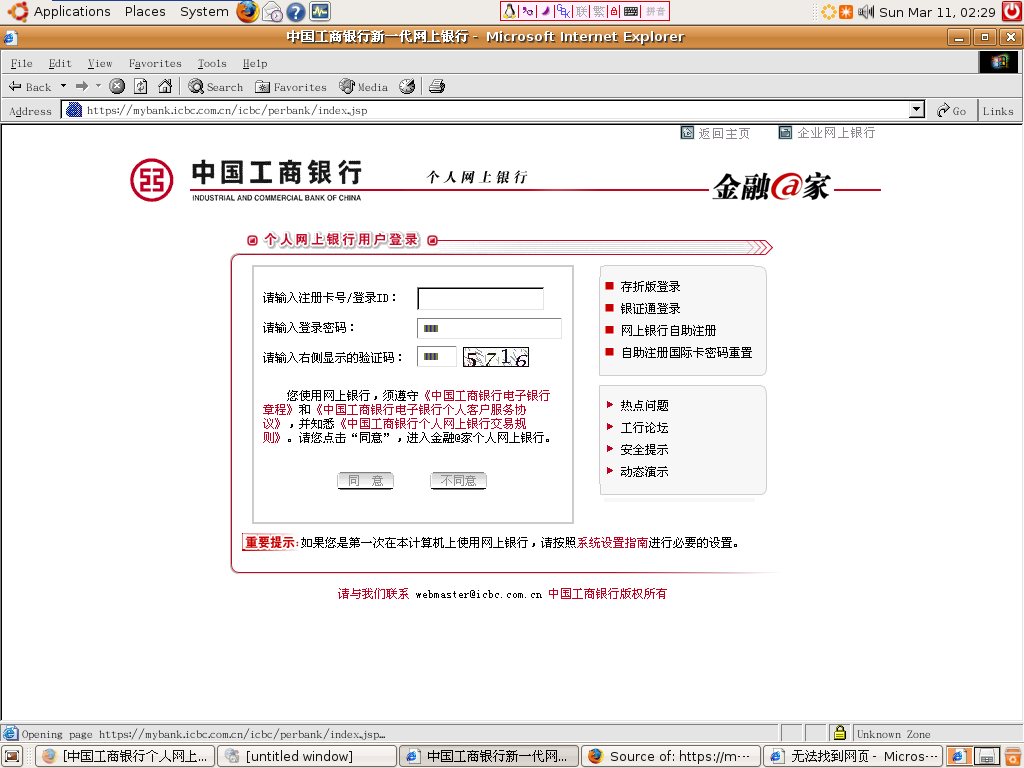Image resolution: width=1024 pixels, height=768 pixels.
Task: Click the lock icon in input method bar
Action: pos(615,11)
